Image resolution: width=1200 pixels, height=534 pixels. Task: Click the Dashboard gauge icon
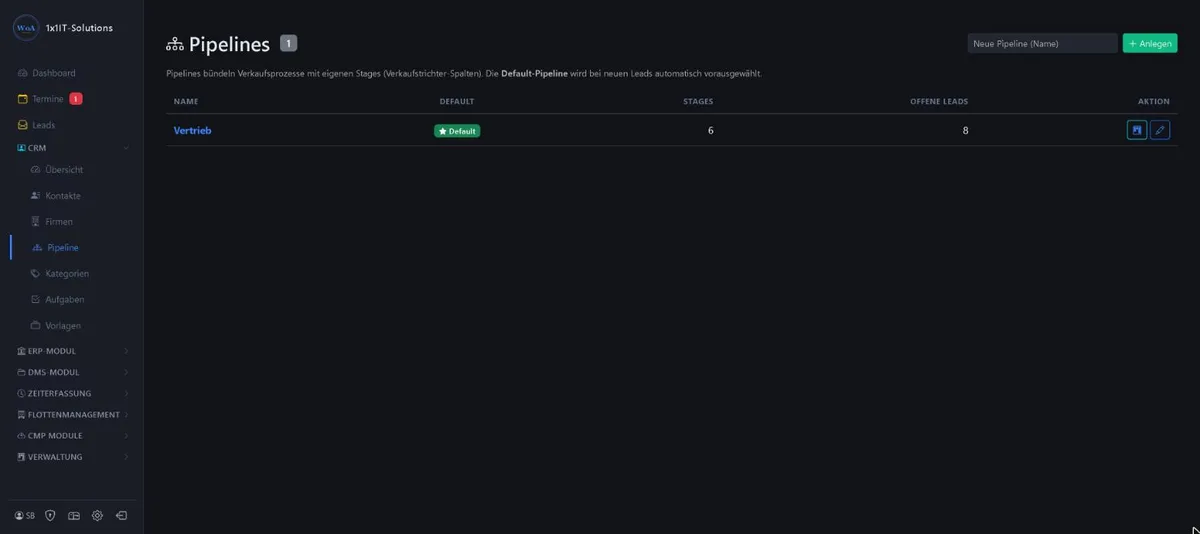coord(23,73)
